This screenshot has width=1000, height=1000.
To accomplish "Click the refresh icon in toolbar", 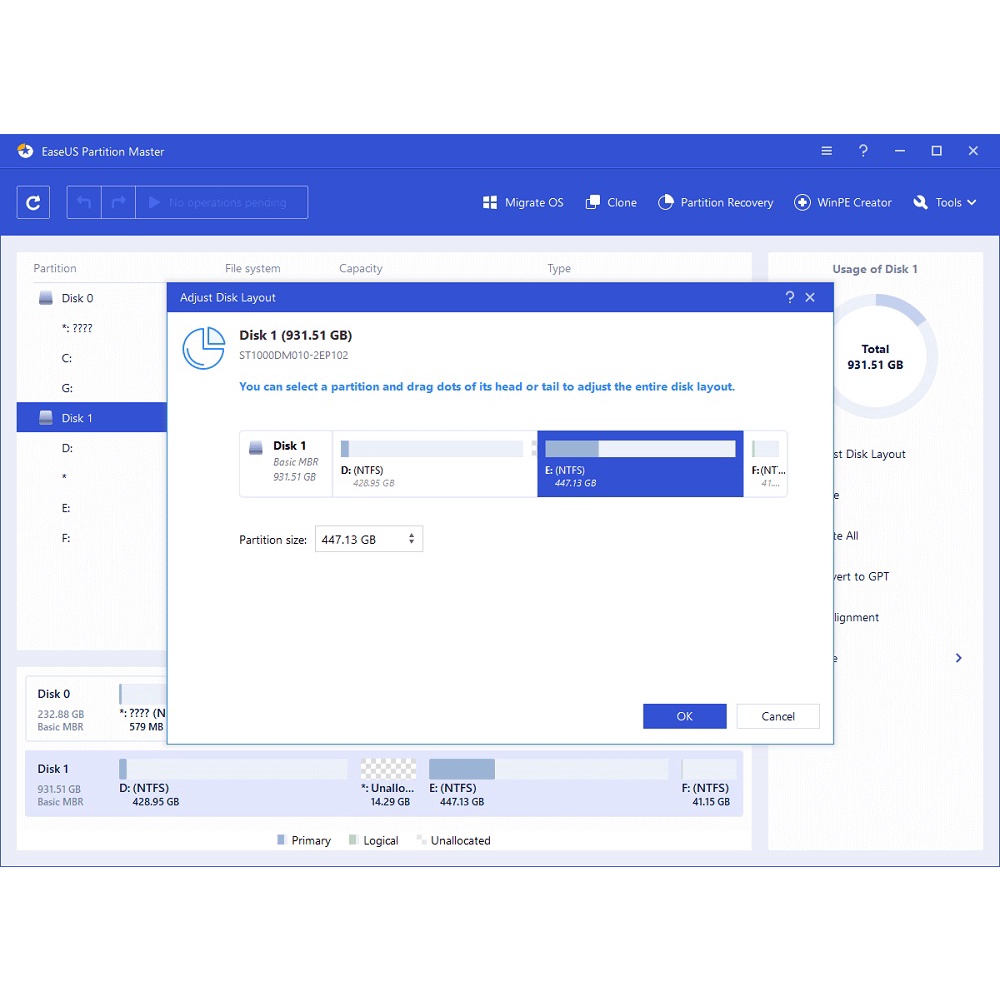I will click(33, 202).
